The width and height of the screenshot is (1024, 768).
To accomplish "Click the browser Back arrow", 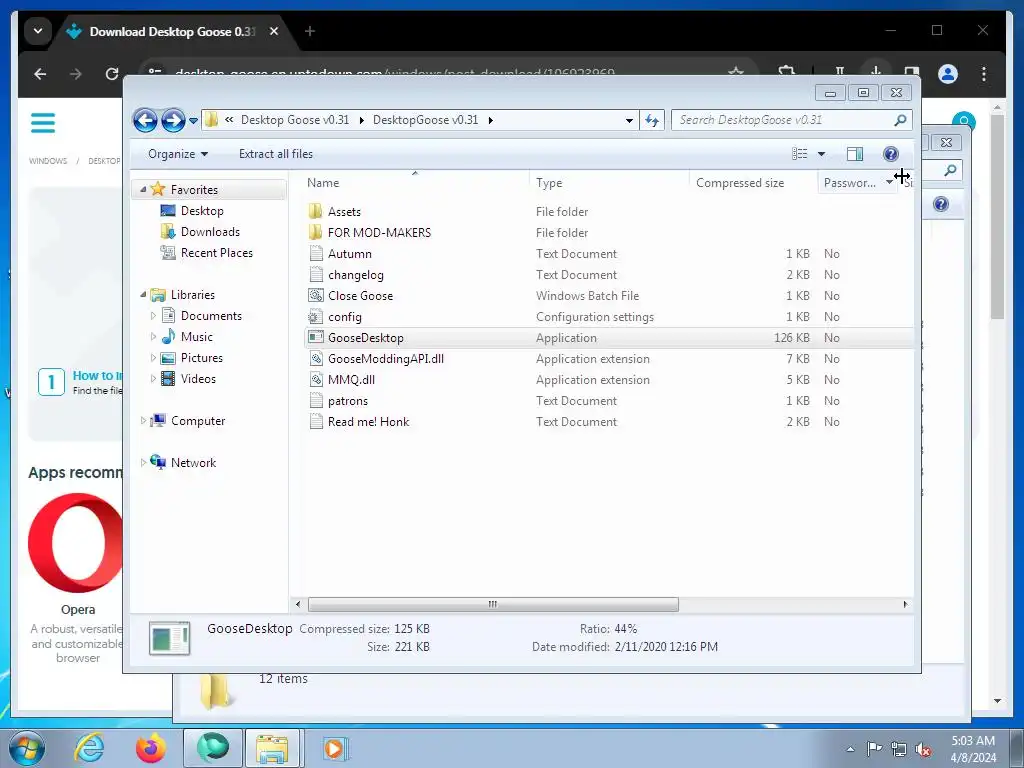I will [x=40, y=74].
